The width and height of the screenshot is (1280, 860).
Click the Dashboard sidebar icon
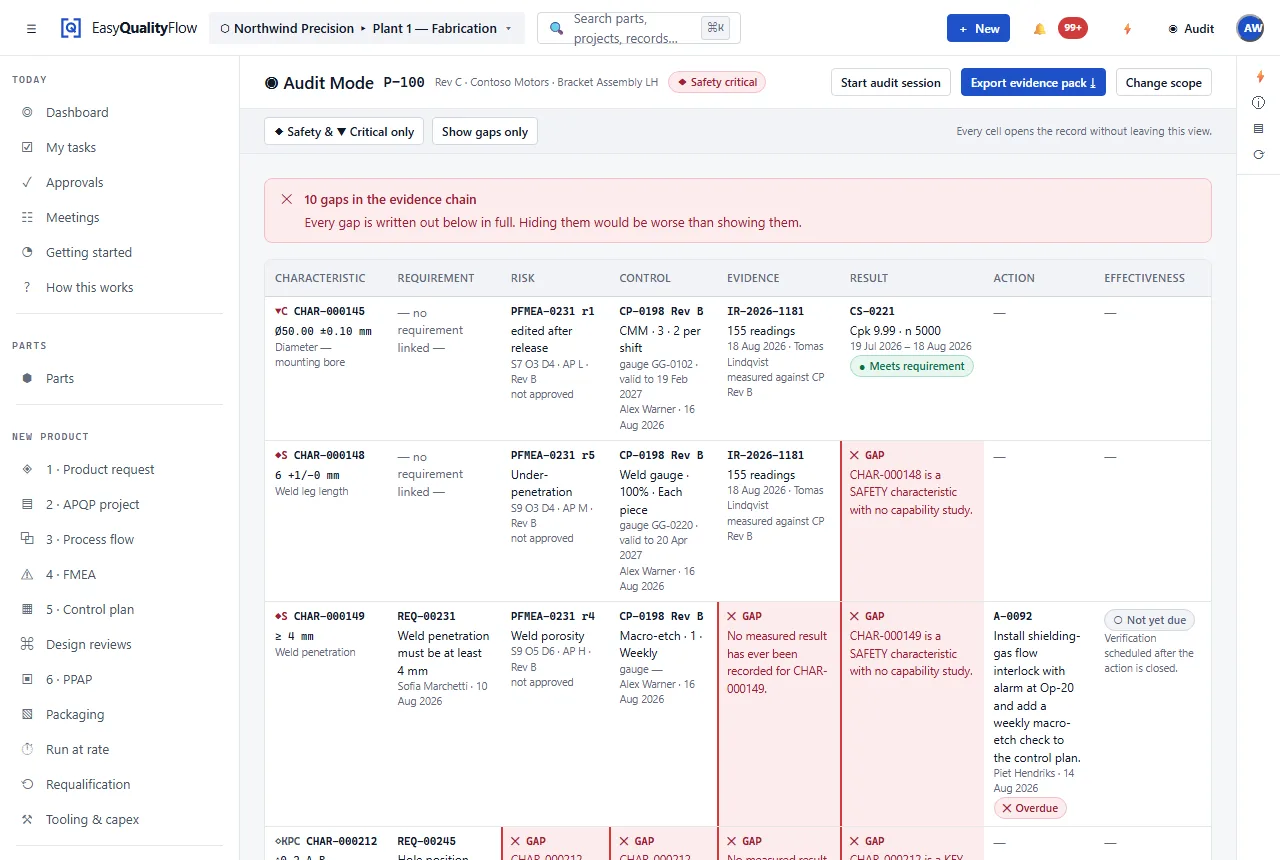click(27, 113)
